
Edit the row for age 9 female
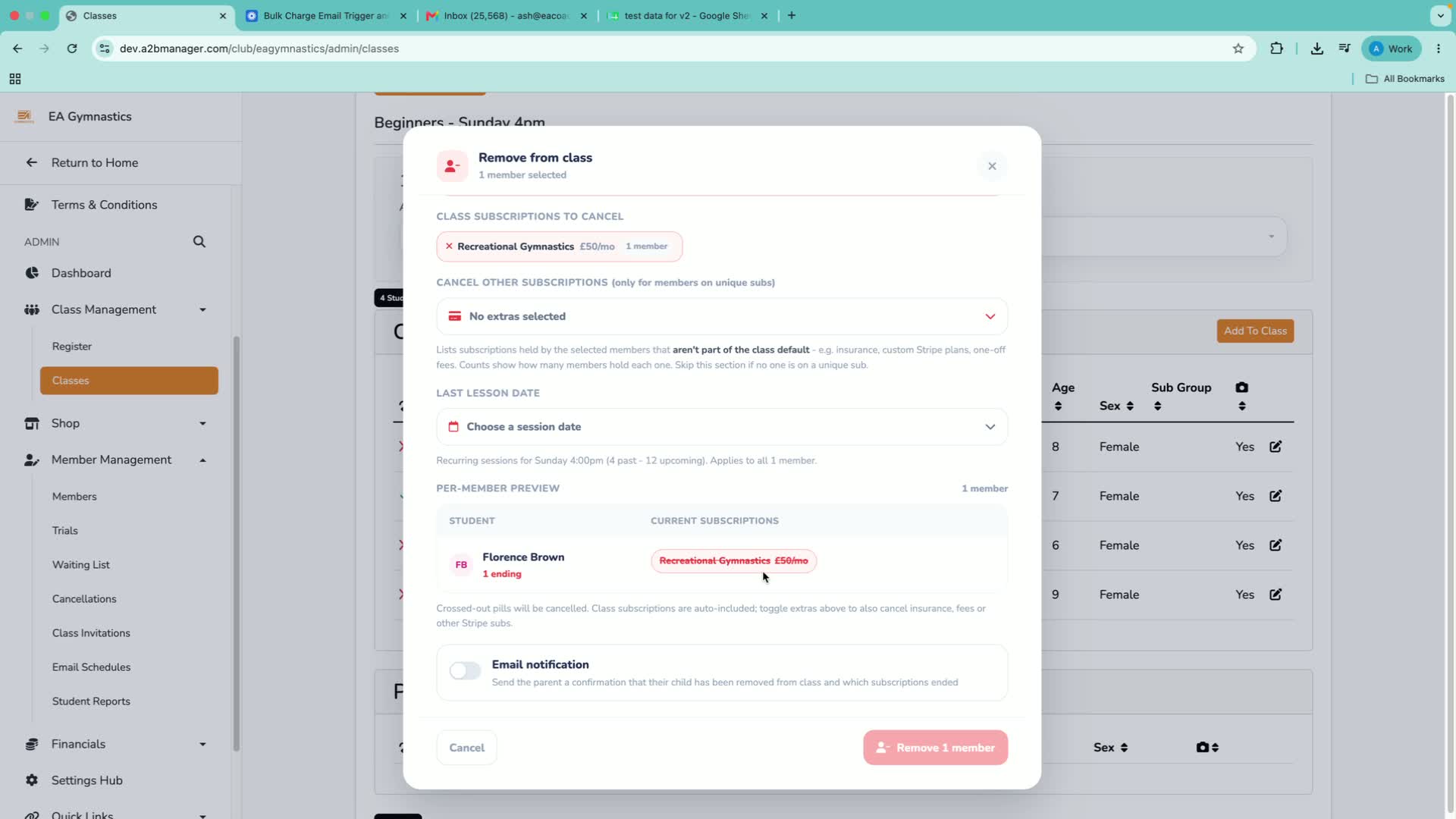[1276, 595]
